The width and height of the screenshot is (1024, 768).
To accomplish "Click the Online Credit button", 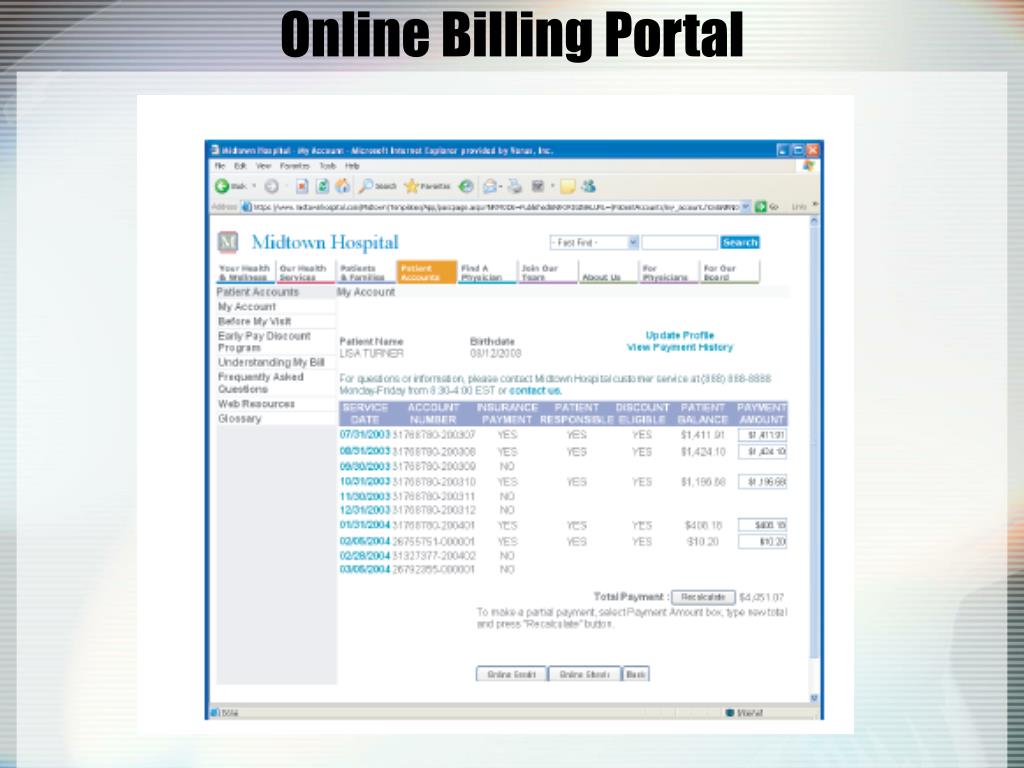I will 511,675.
